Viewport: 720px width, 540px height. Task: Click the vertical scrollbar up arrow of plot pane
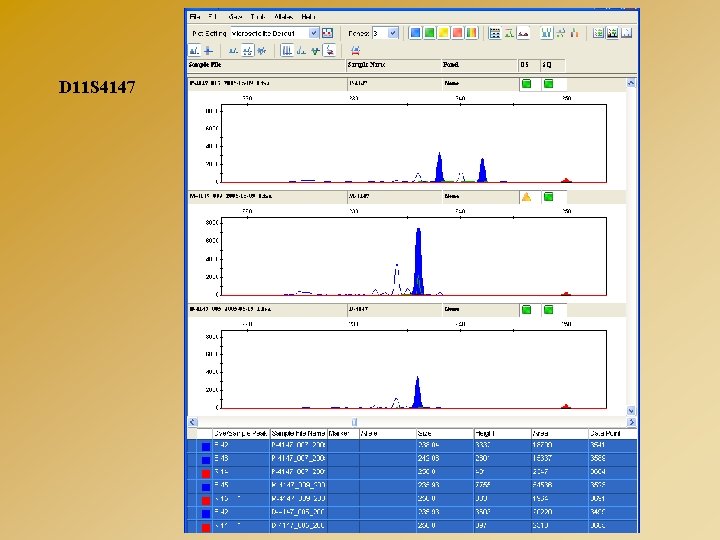[631, 83]
